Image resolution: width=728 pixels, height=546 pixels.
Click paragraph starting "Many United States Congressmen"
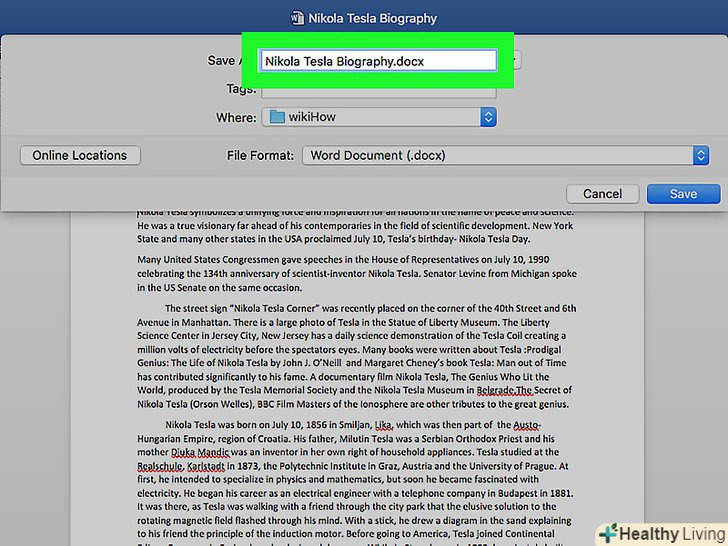[357, 273]
